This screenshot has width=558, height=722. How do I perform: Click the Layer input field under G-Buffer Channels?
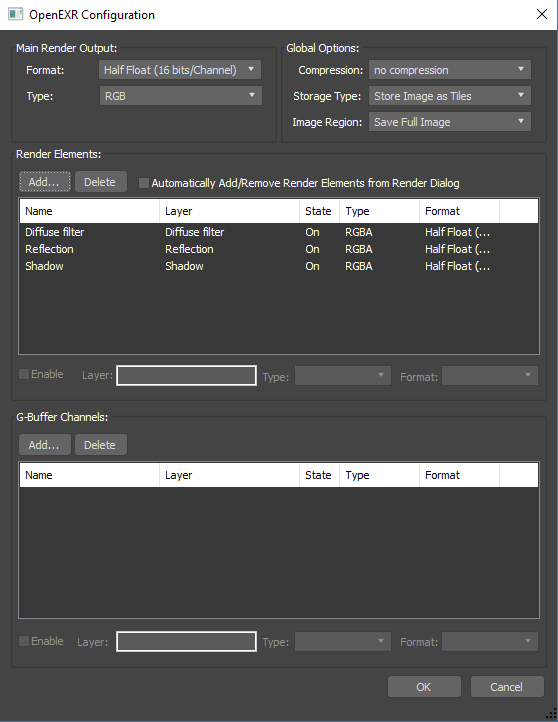click(x=186, y=641)
